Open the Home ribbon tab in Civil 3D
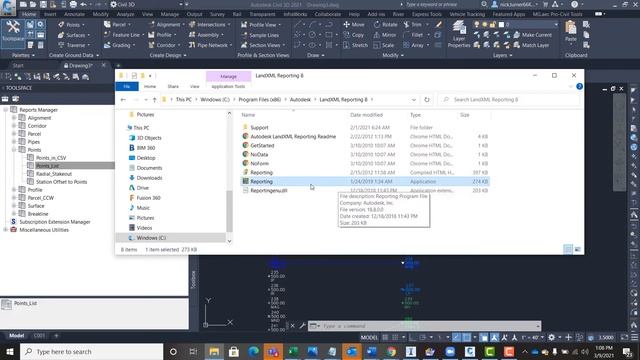The height and width of the screenshot is (360, 640). pyautogui.click(x=29, y=14)
